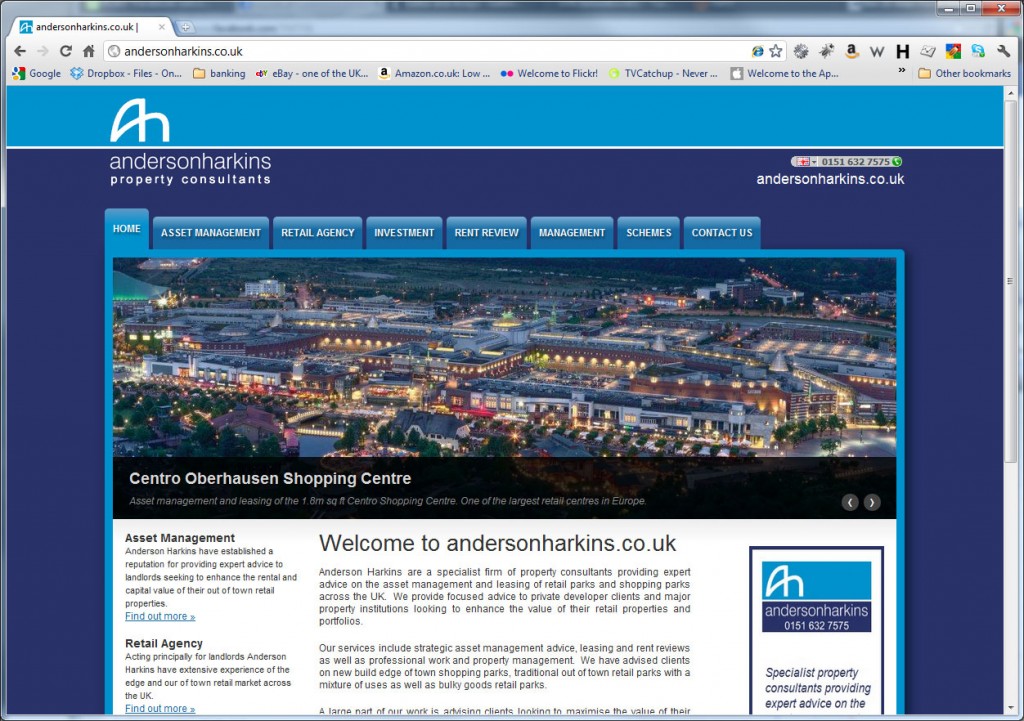Viewport: 1024px width, 721px height.
Task: Open the MANAGEMENT tab
Action: click(x=572, y=232)
